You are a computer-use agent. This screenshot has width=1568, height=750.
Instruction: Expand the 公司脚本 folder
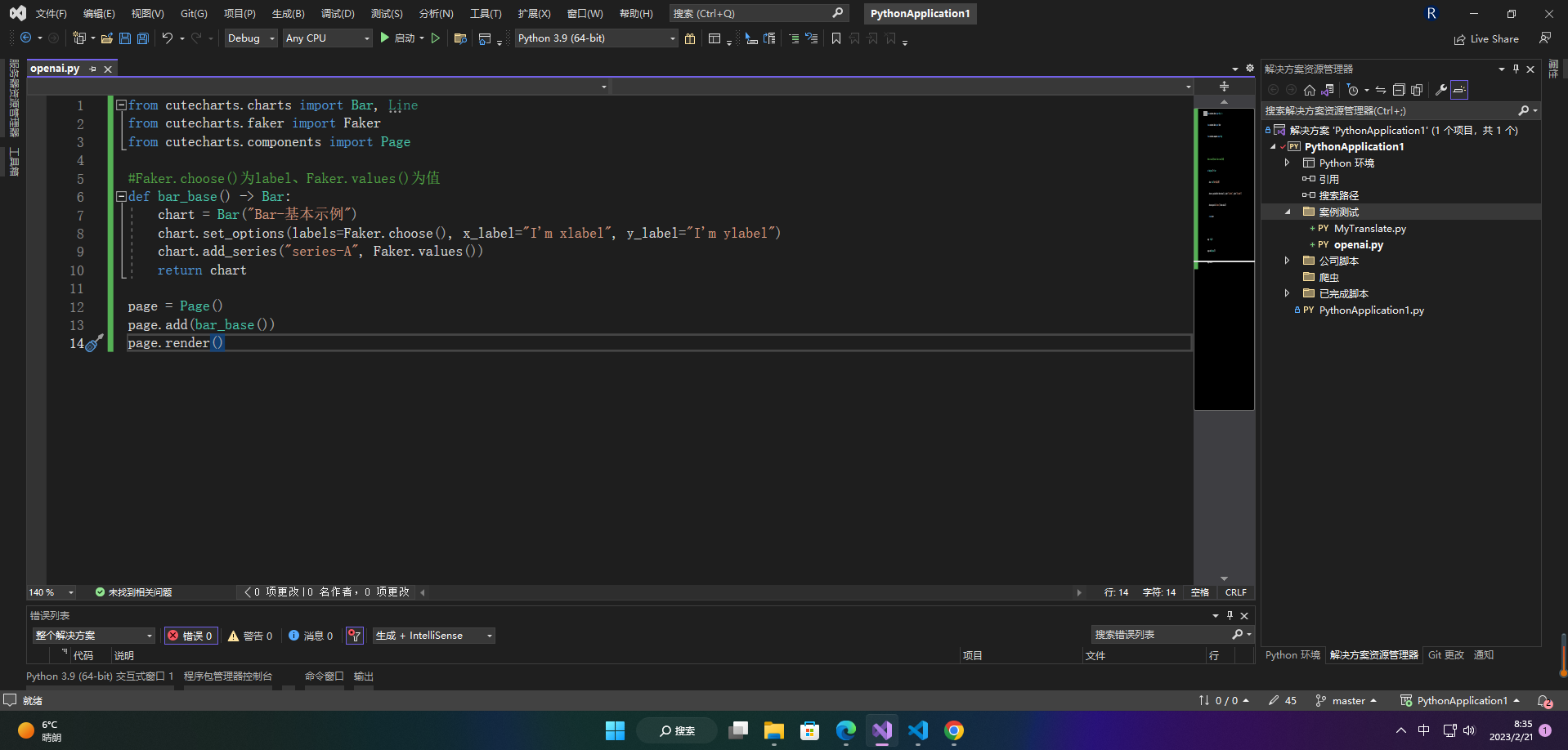click(x=1288, y=261)
